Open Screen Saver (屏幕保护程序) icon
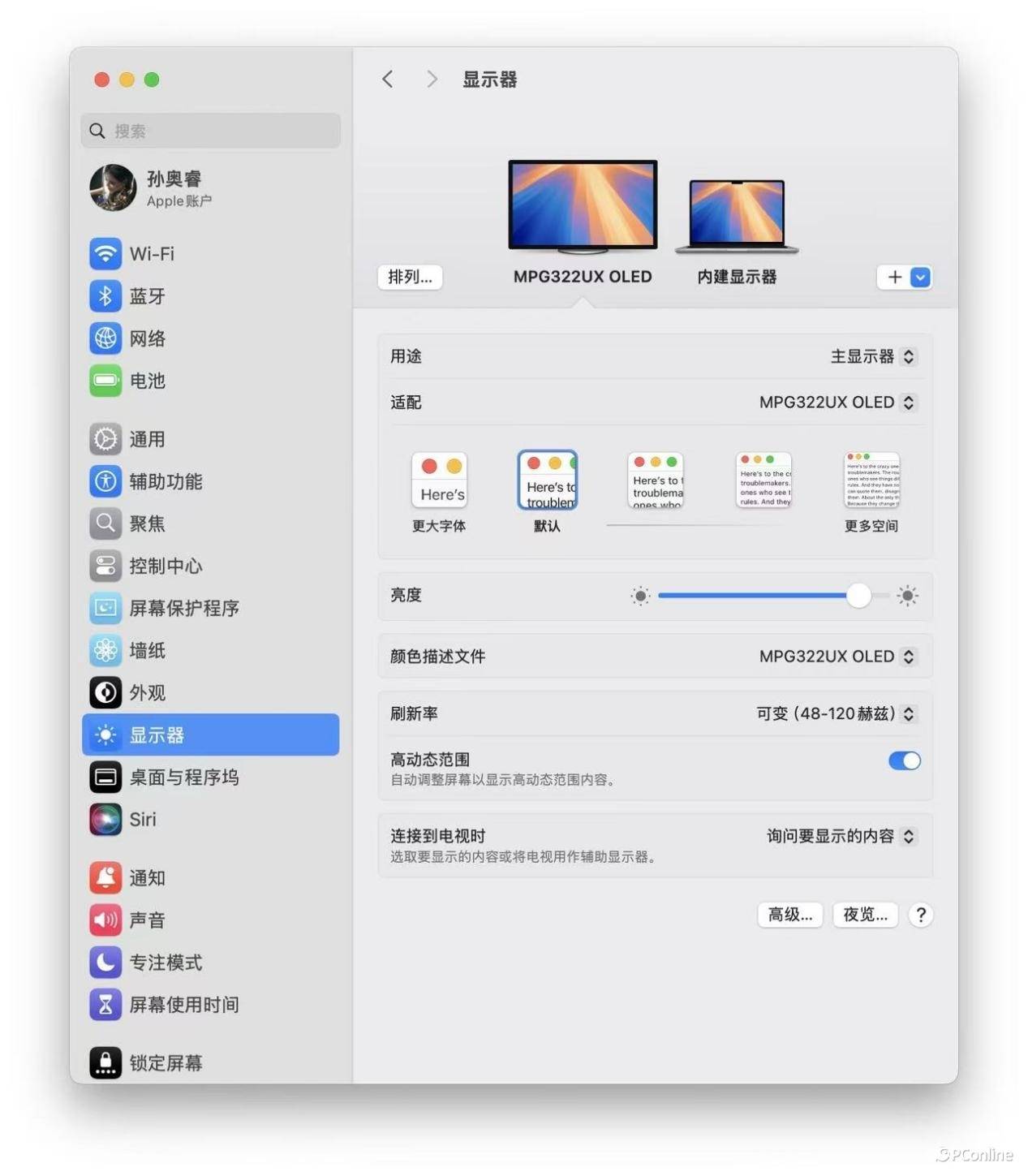Screen dimensions: 1028x1176 click(105, 608)
